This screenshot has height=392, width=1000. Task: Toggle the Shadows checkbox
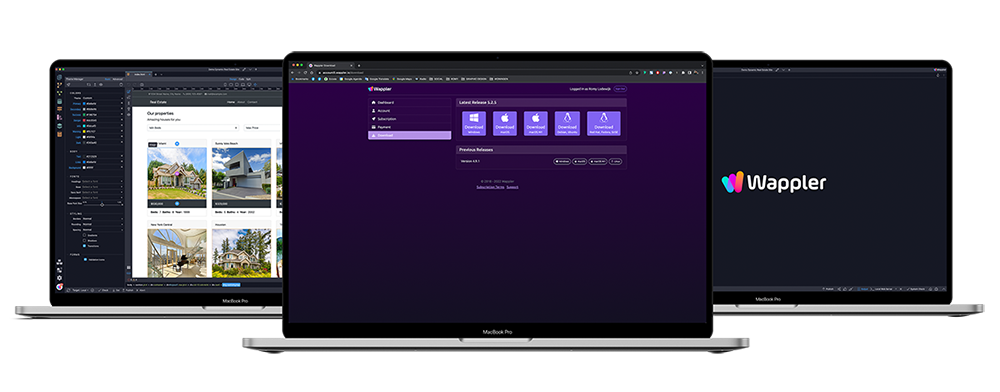click(x=85, y=240)
